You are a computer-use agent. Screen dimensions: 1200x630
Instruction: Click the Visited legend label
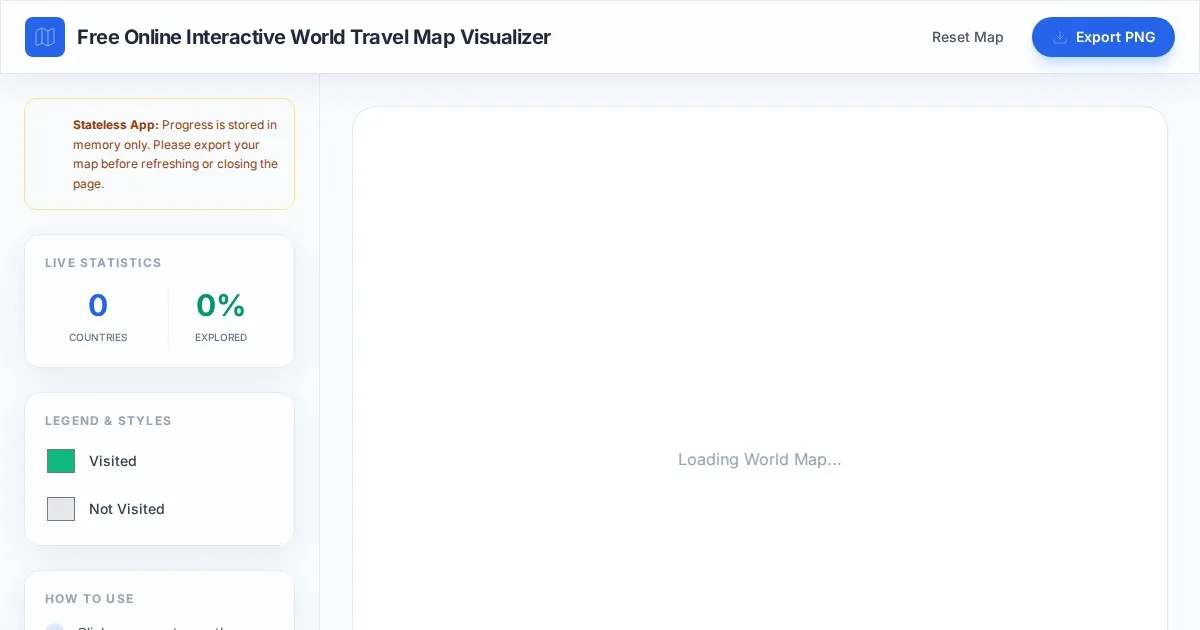(113, 461)
